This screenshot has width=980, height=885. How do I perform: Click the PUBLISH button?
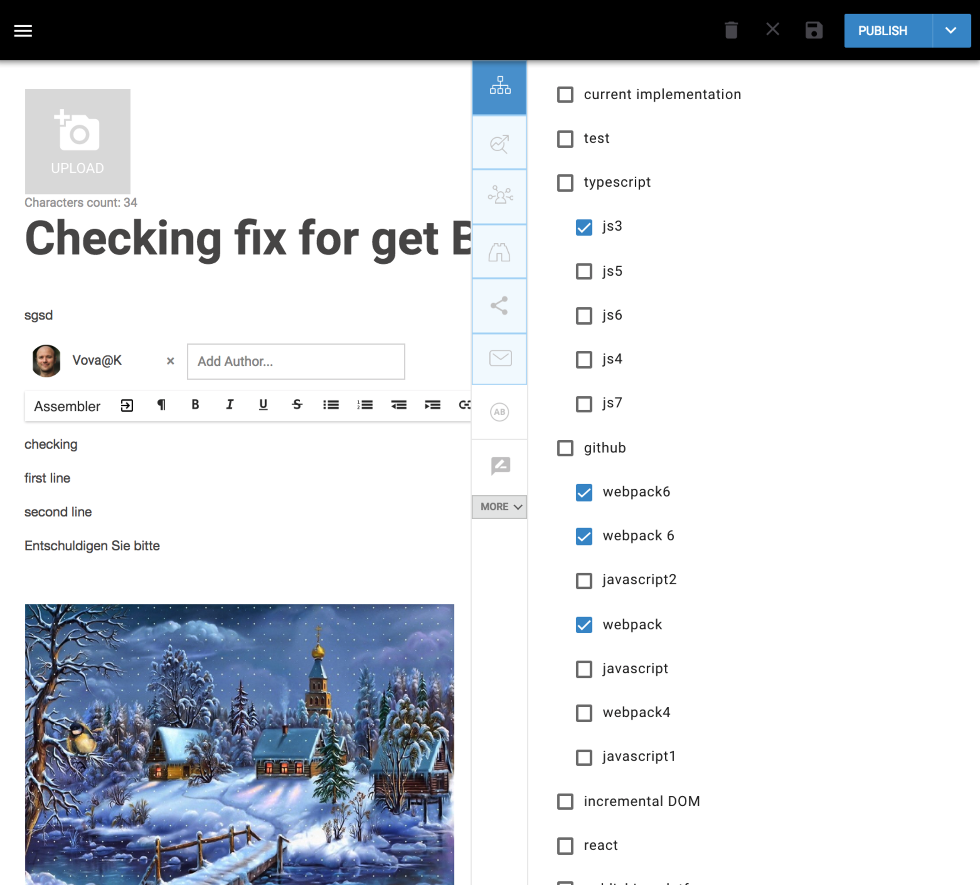tap(887, 31)
